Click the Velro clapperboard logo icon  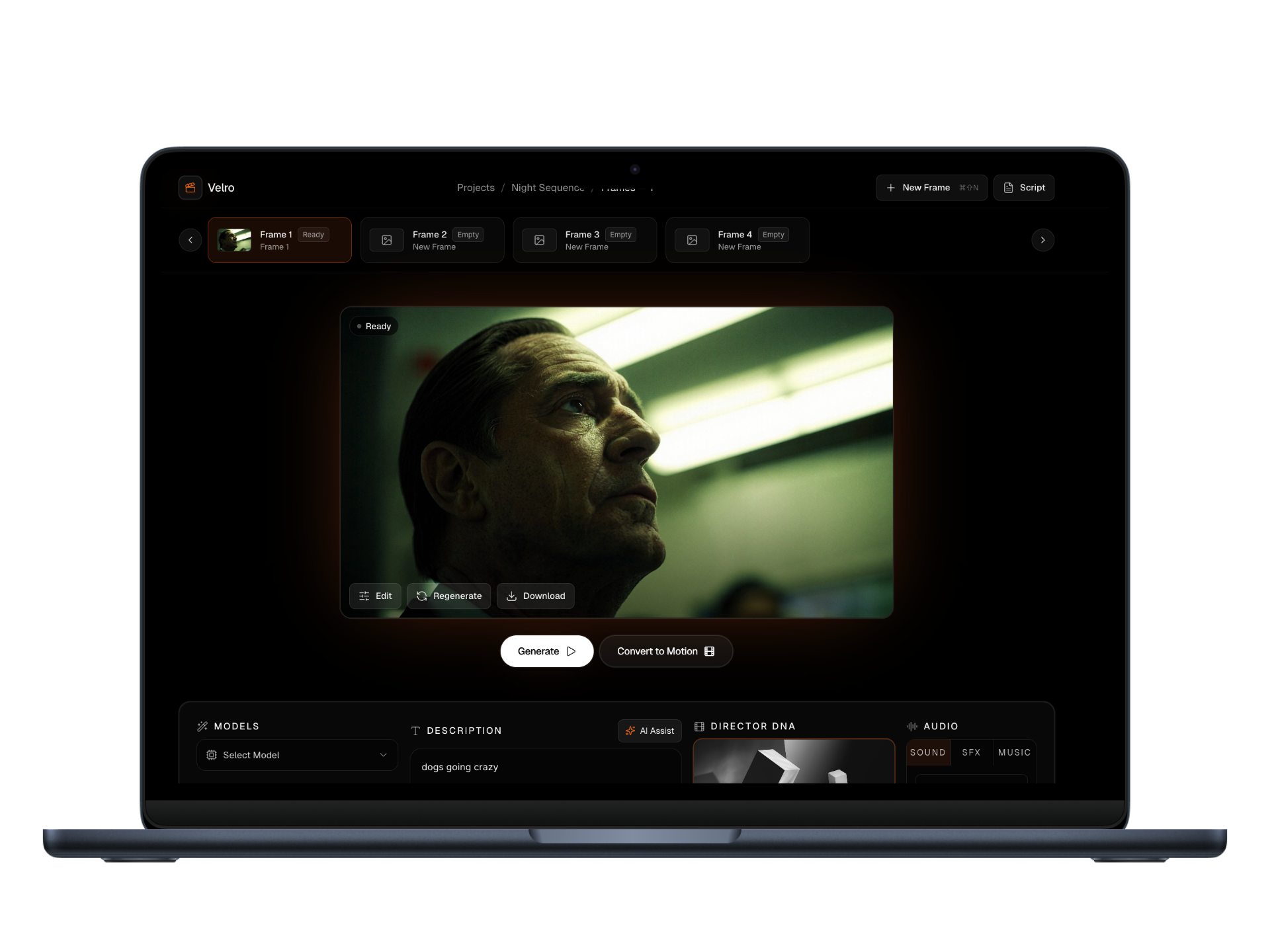(x=190, y=188)
